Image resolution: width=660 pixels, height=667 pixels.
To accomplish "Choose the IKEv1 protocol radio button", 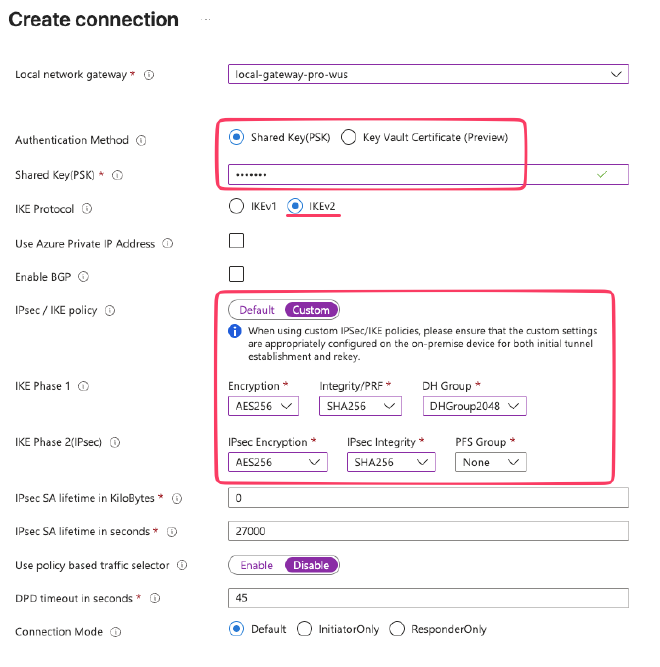I will 236,206.
